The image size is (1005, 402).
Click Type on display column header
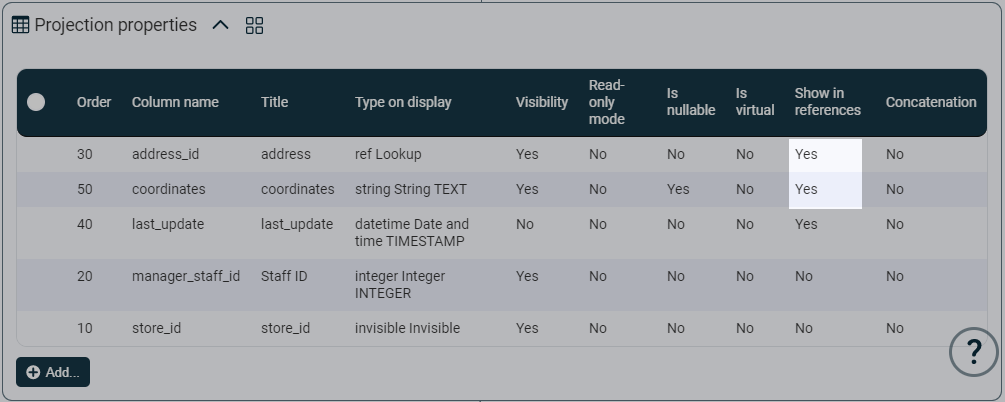403,102
